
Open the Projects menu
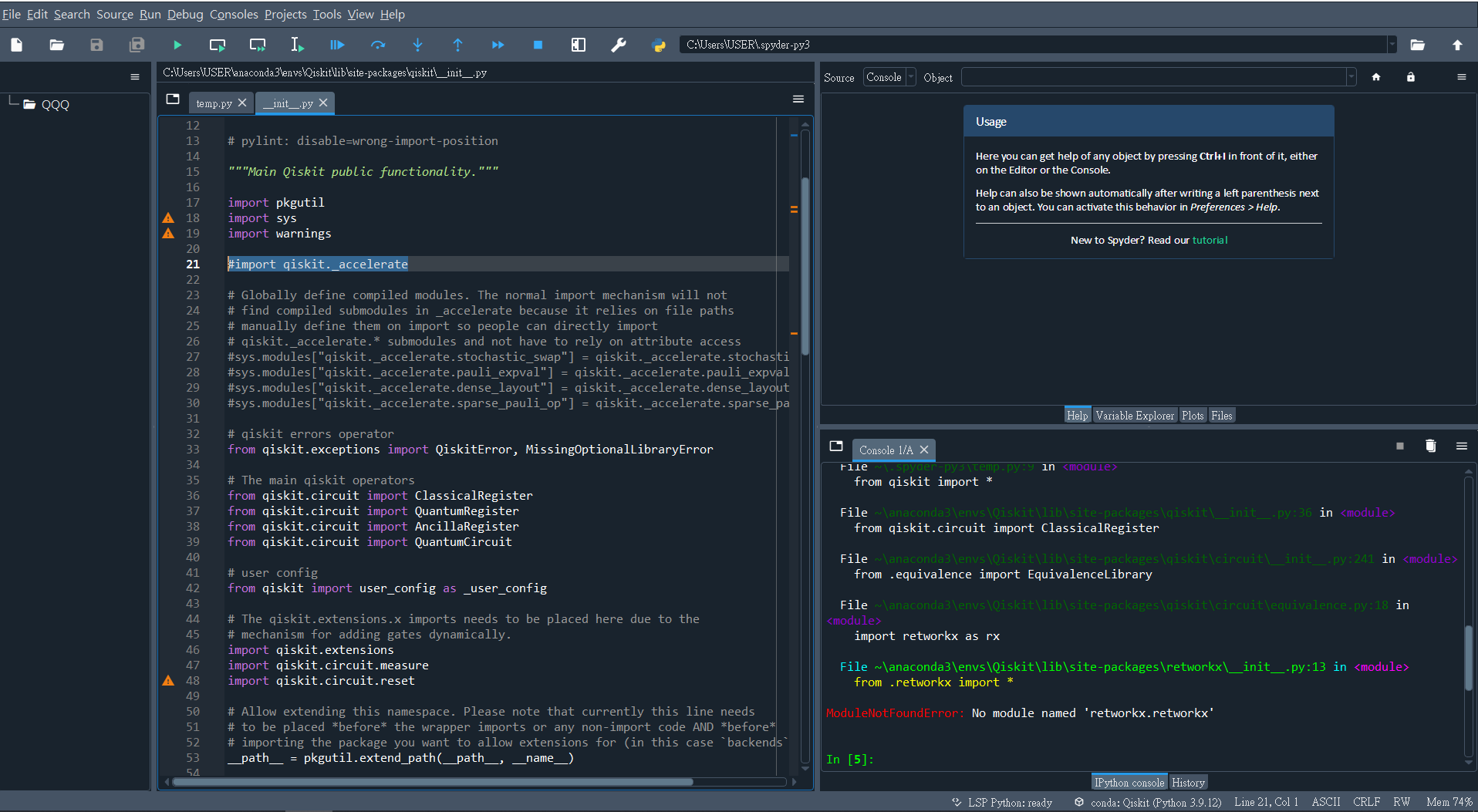[285, 14]
